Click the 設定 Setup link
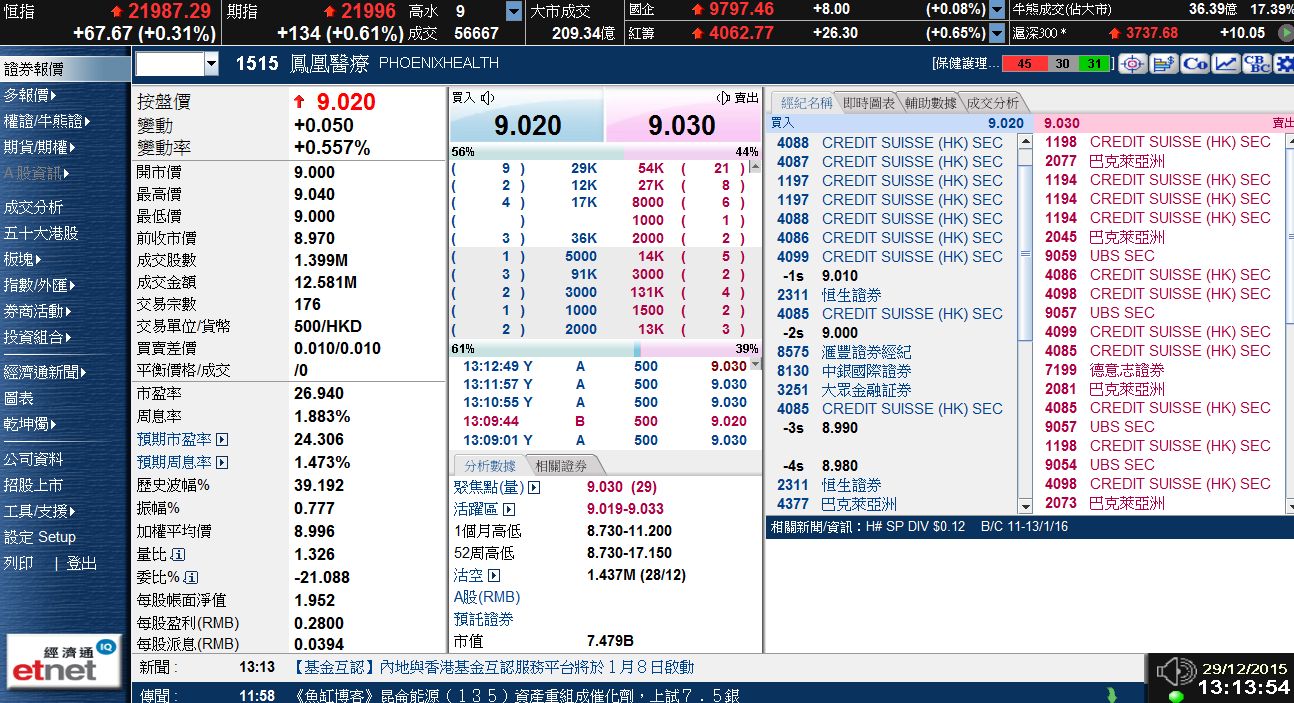Viewport: 1294px width, 703px height. tap(40, 537)
